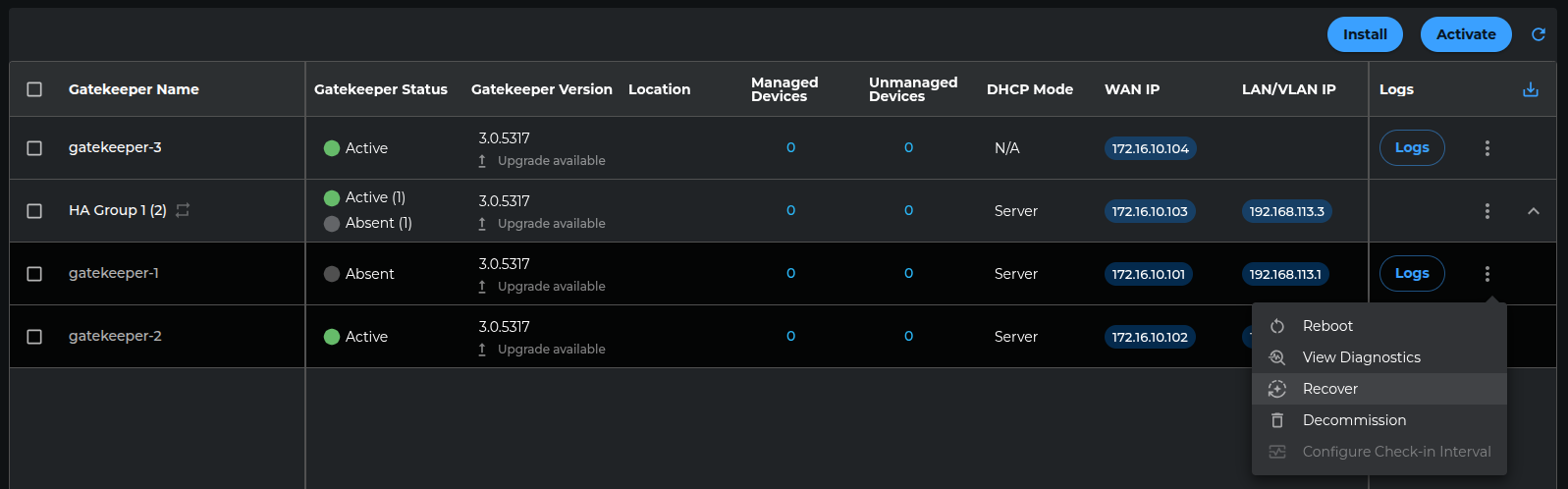Open Logs for gatekeeper-3
Viewport: 1568px width, 489px height.
pyautogui.click(x=1411, y=148)
